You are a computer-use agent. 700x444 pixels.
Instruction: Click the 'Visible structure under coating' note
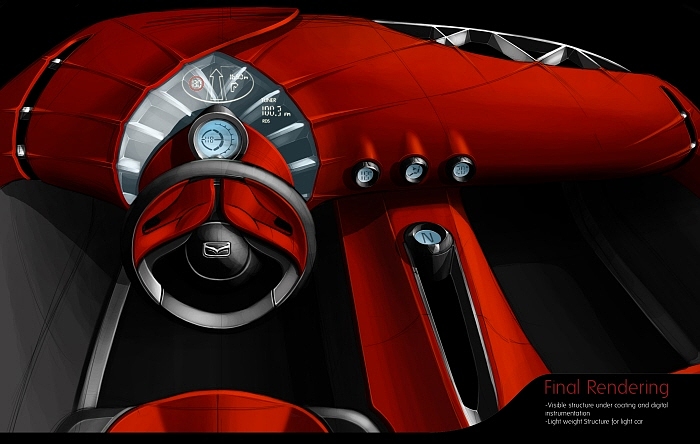click(606, 409)
